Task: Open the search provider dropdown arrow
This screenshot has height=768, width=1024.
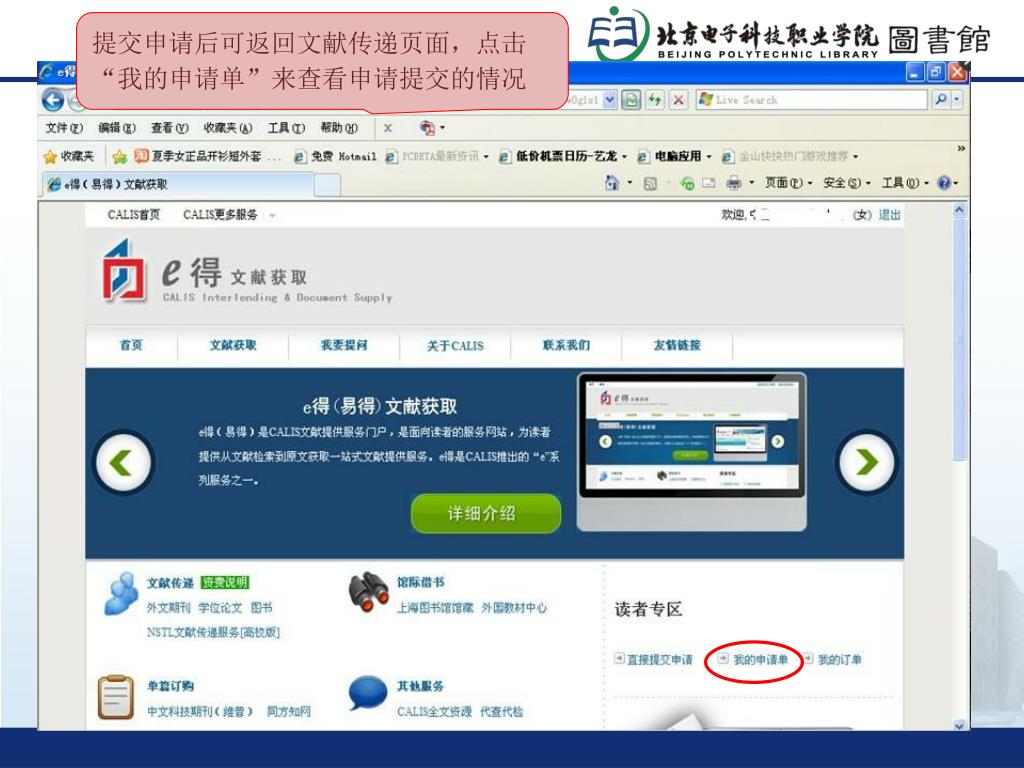Action: pyautogui.click(x=957, y=99)
